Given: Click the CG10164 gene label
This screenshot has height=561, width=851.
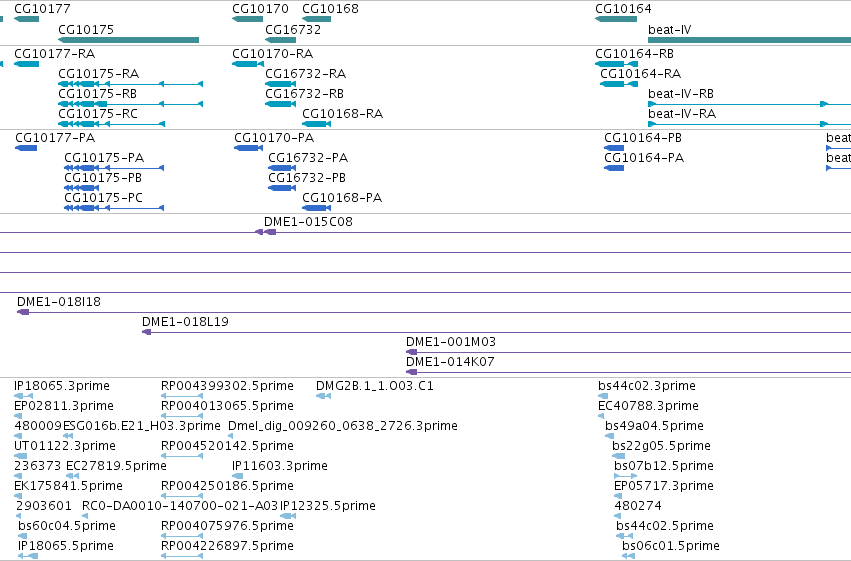Looking at the screenshot, I should click(623, 9).
